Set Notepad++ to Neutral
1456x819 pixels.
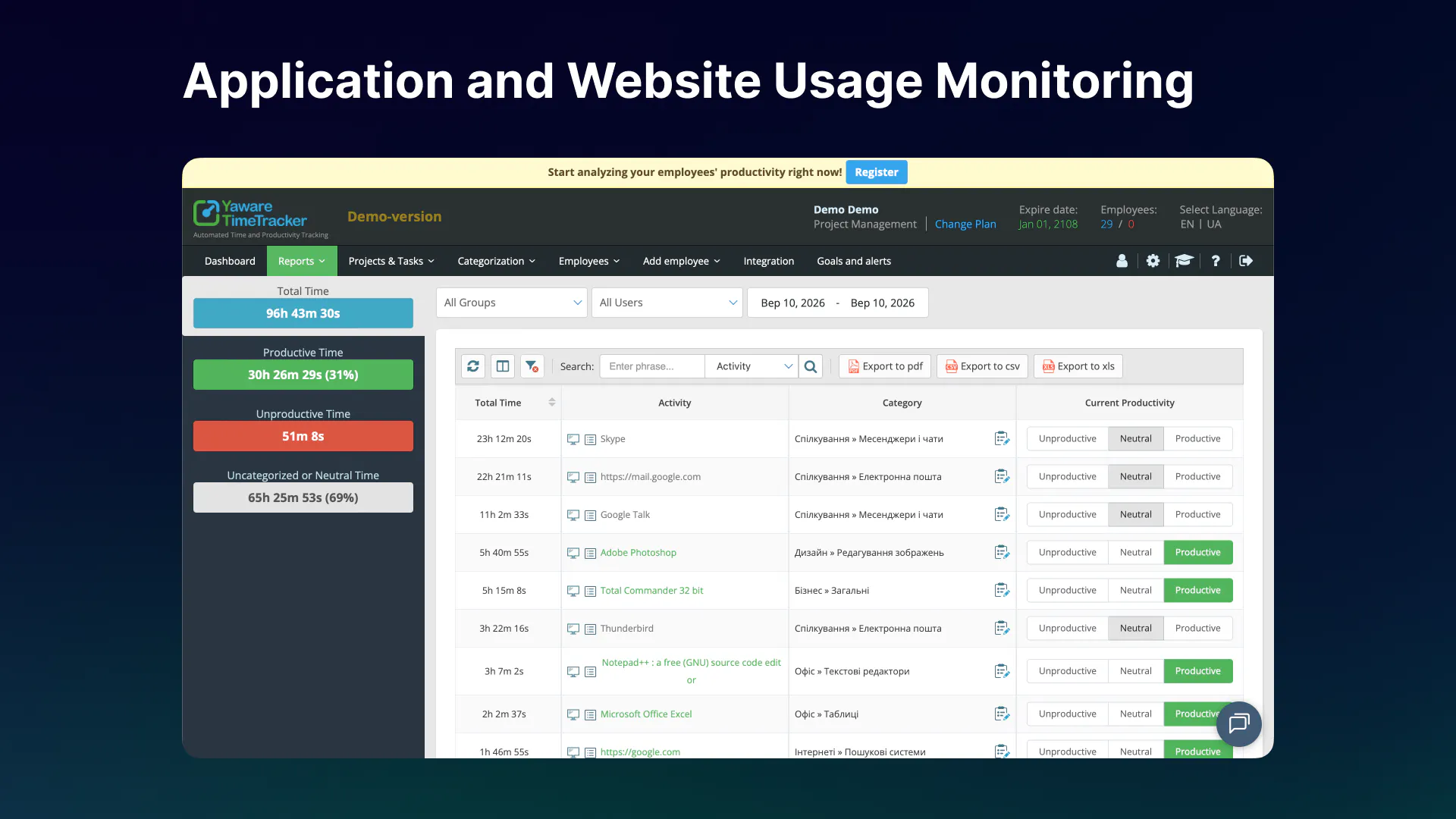tap(1135, 671)
